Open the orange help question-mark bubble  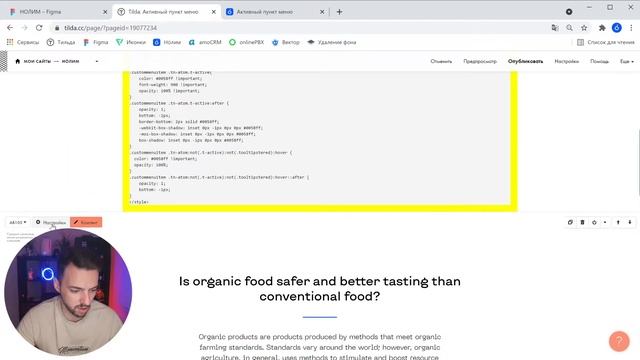point(619,341)
